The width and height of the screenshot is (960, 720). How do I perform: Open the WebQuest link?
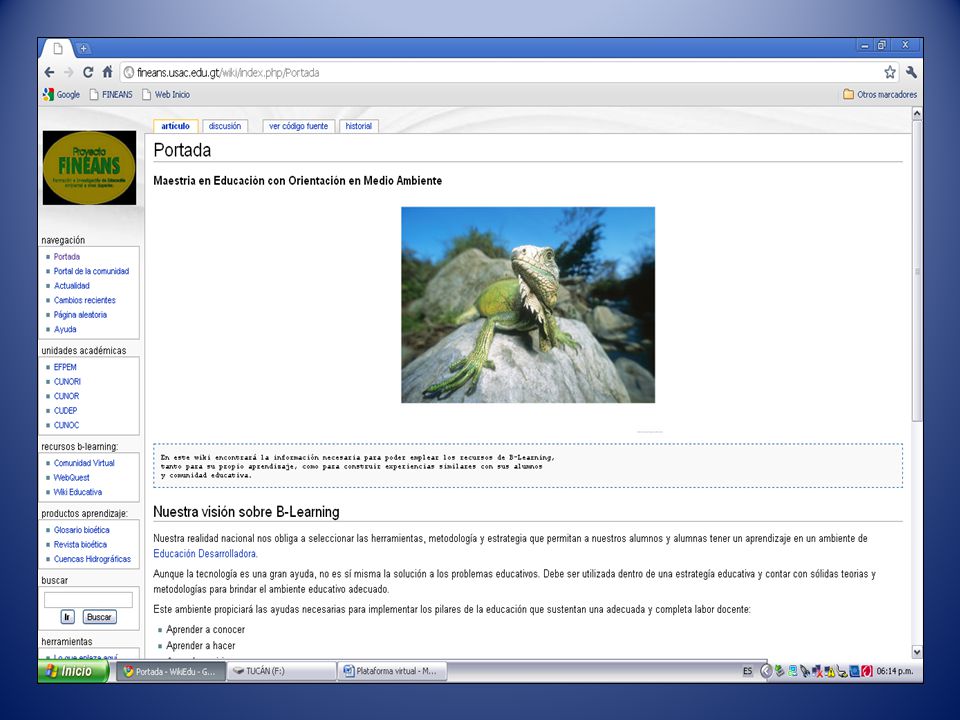pyautogui.click(x=72, y=478)
